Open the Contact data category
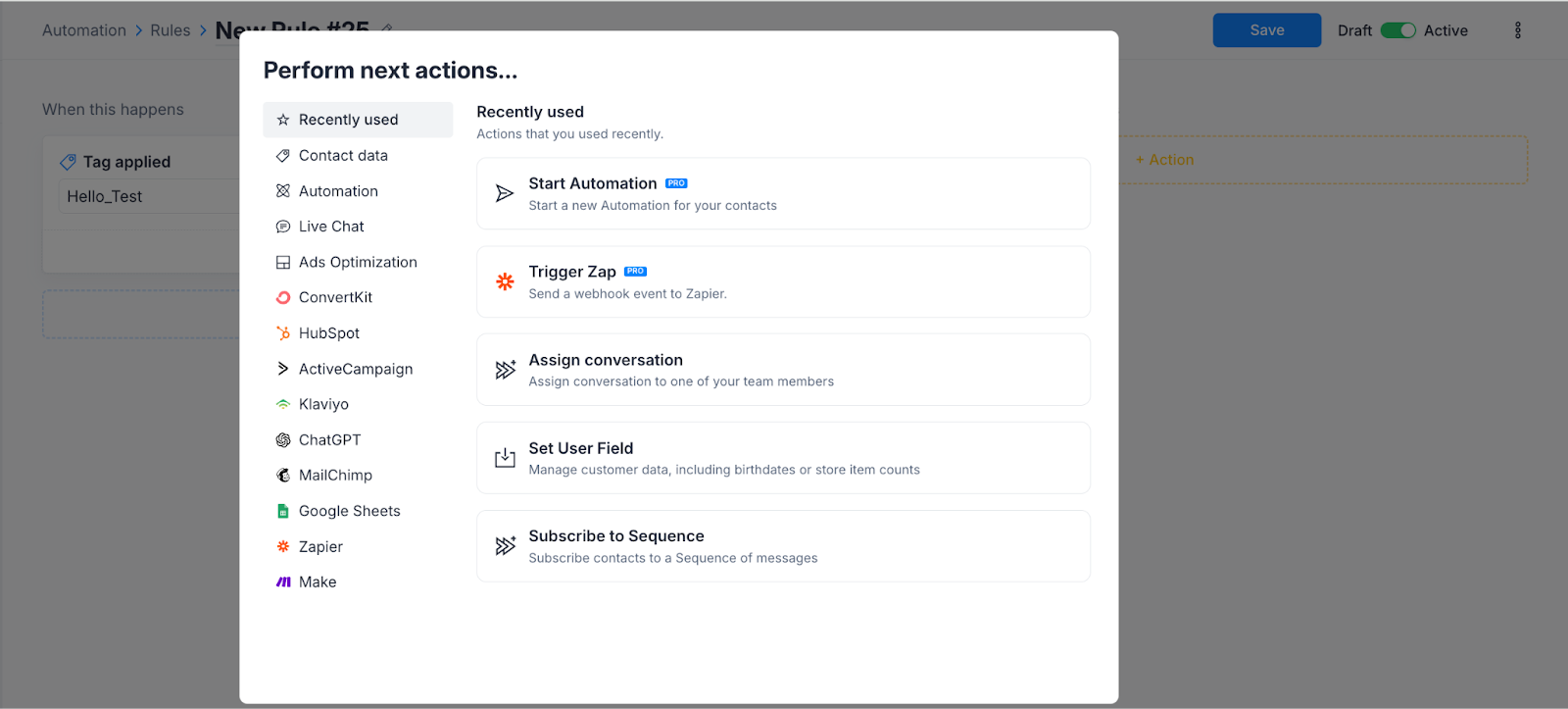The height and width of the screenshot is (709, 1568). click(343, 156)
